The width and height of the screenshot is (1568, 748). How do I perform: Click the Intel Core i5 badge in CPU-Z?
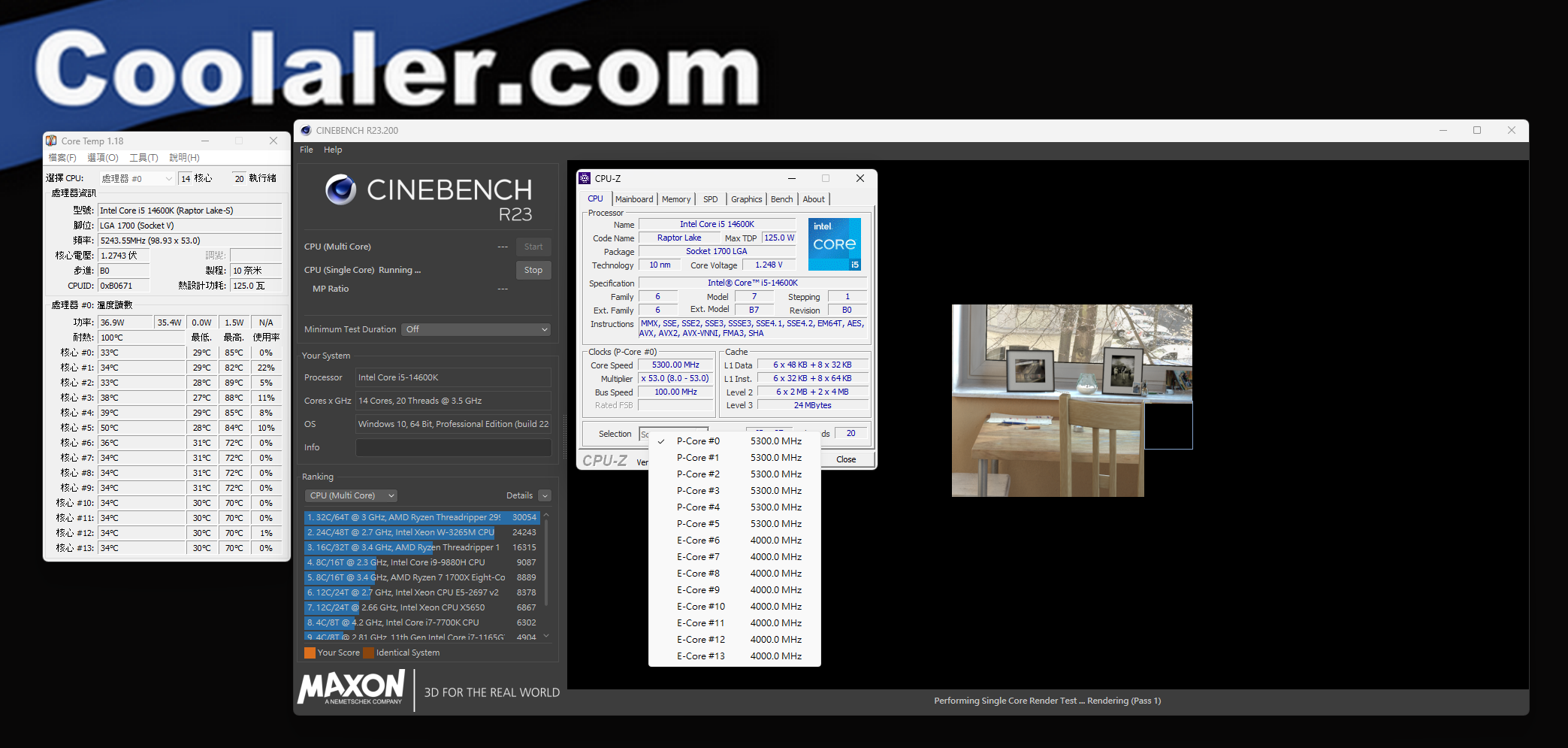[x=835, y=244]
